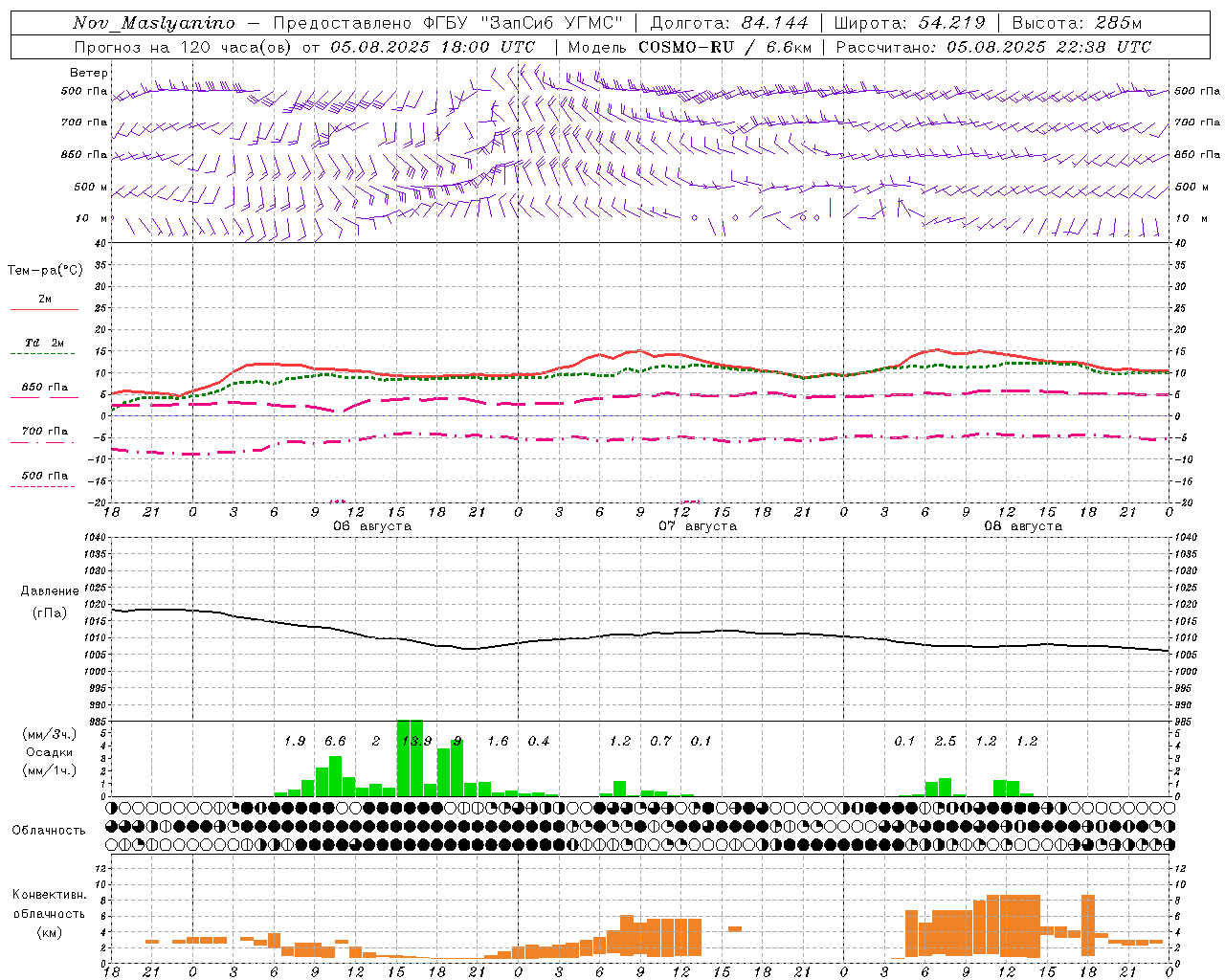Click the Тем-ра(°C) panel label
Viewport: 1225px width, 980px height.
(45, 271)
